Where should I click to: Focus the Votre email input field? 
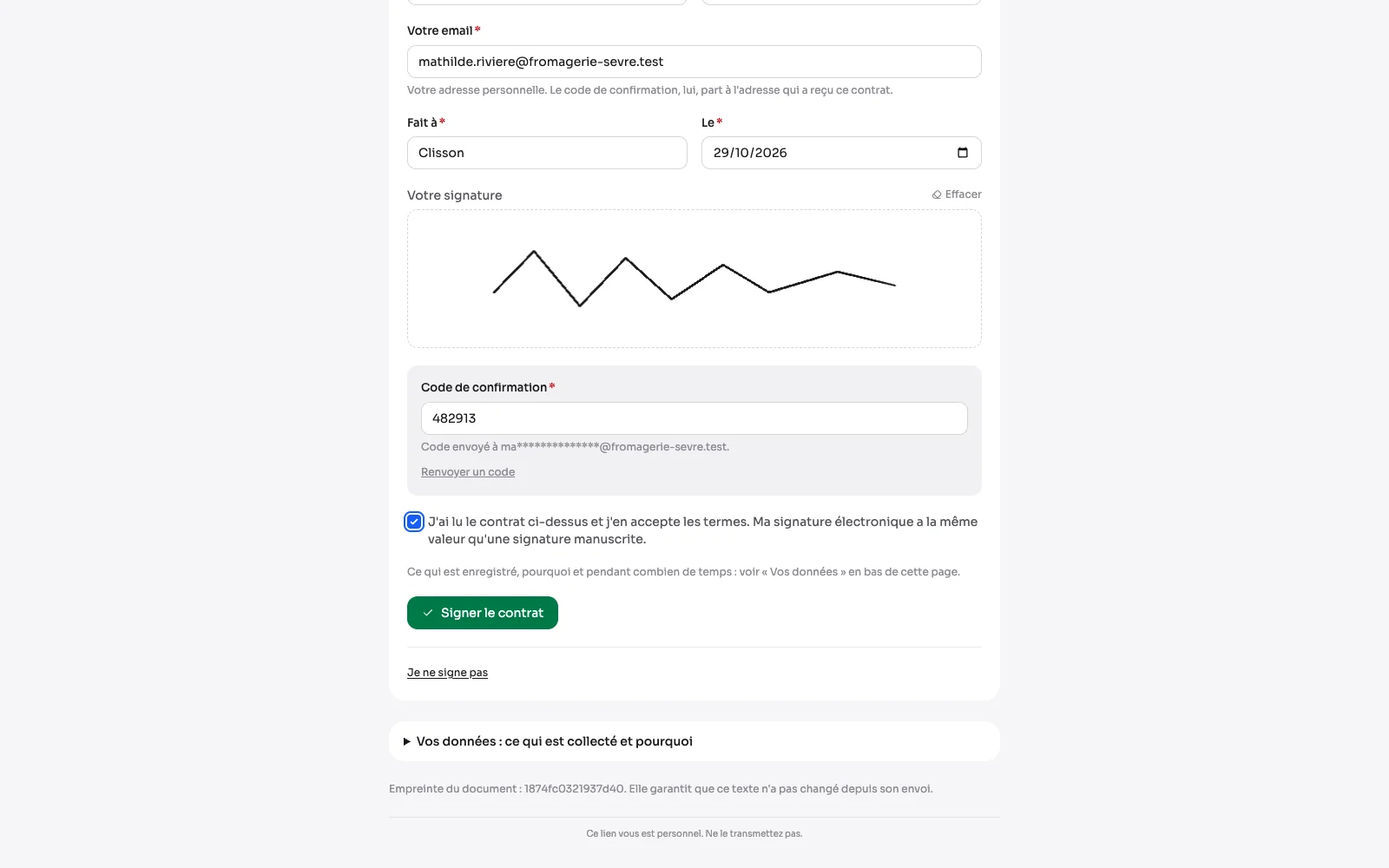694,62
